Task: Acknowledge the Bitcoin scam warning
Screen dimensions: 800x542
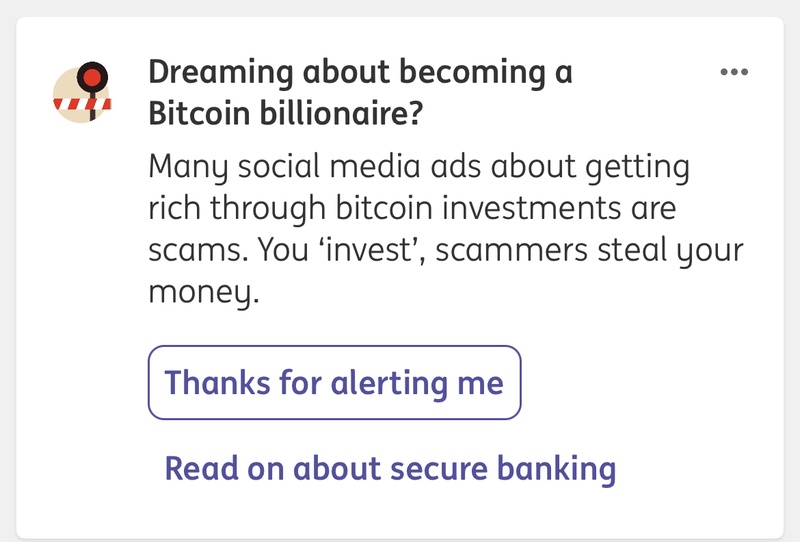Action: [334, 382]
